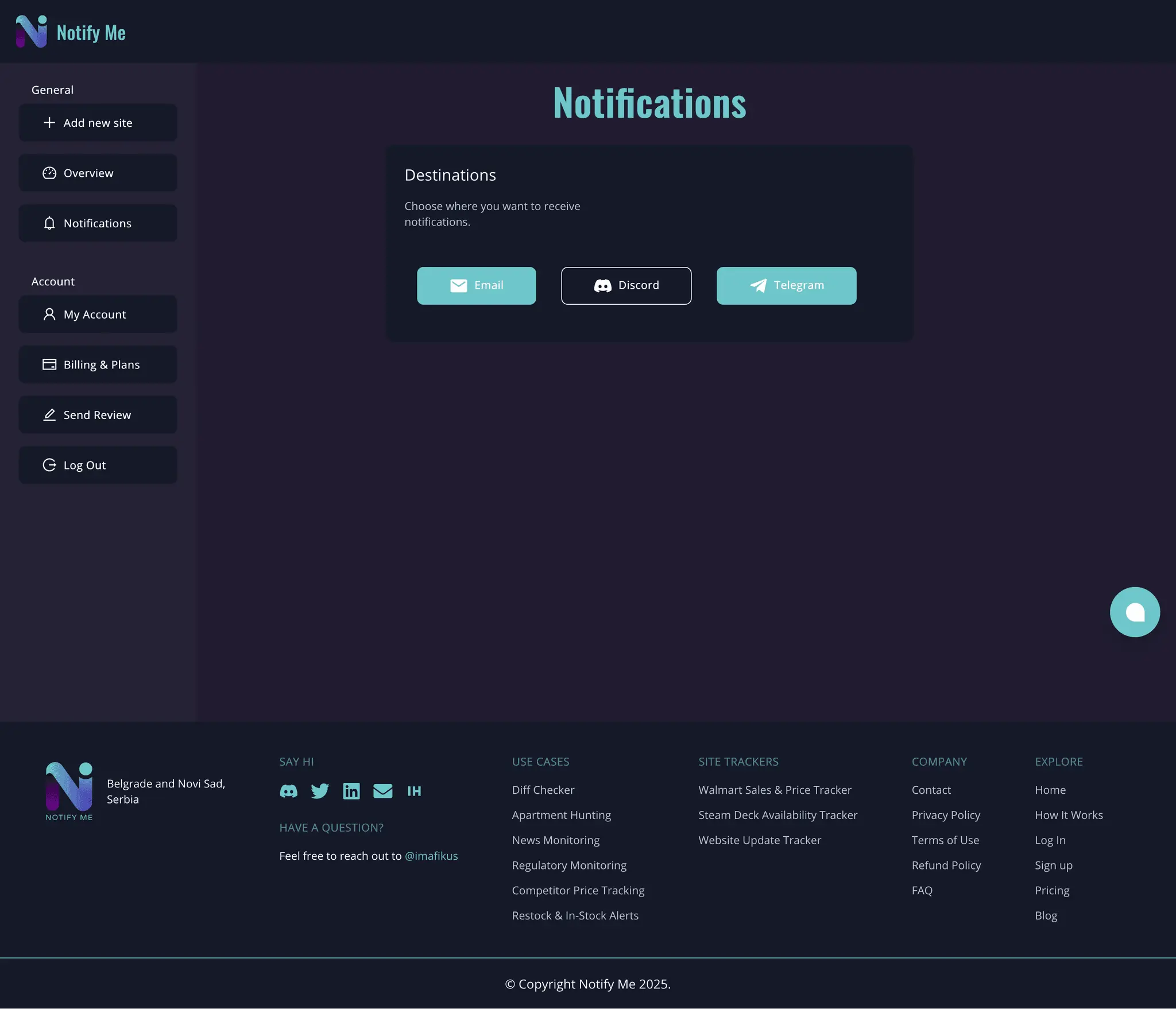Open Pricing link in footer
This screenshot has height=1009, width=1176.
tap(1052, 891)
